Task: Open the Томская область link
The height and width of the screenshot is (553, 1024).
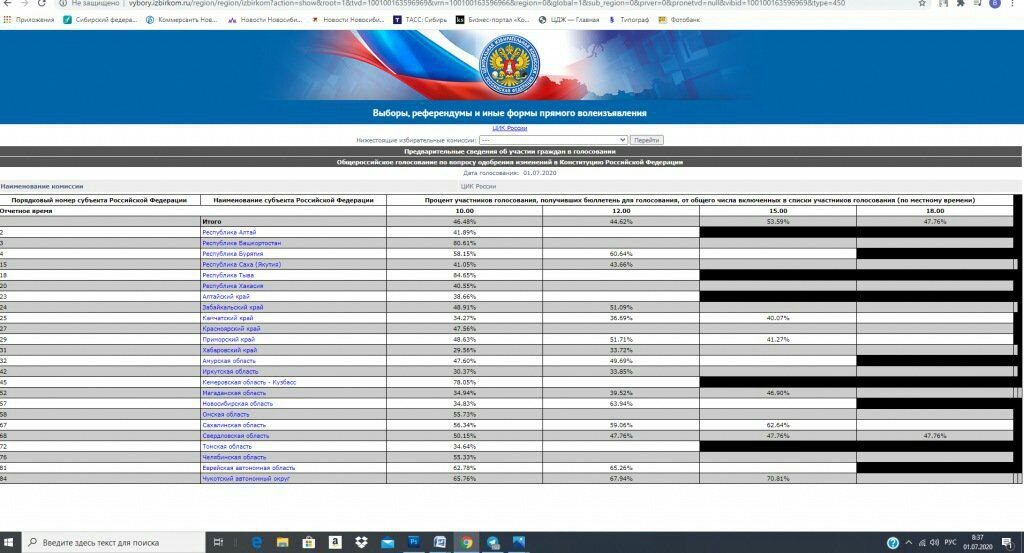Action: (227, 447)
